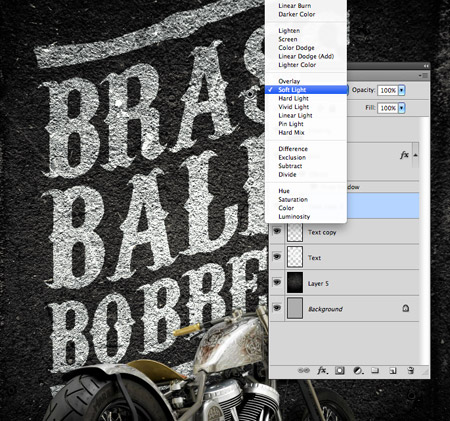Click the highlighted selected layer row
450x421 pixels.
(383, 206)
